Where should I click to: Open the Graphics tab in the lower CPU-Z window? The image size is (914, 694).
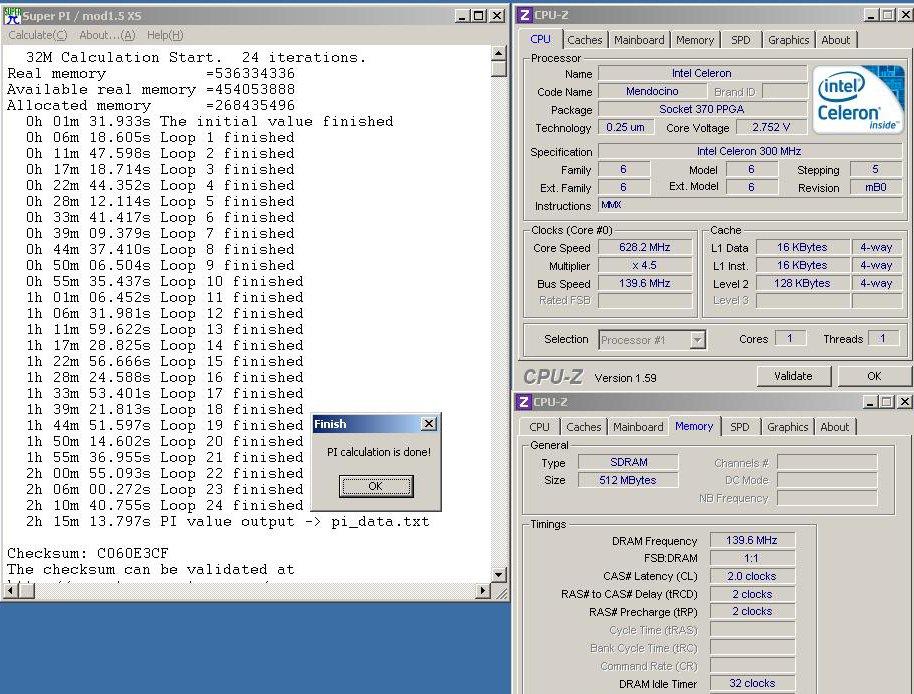coord(788,427)
